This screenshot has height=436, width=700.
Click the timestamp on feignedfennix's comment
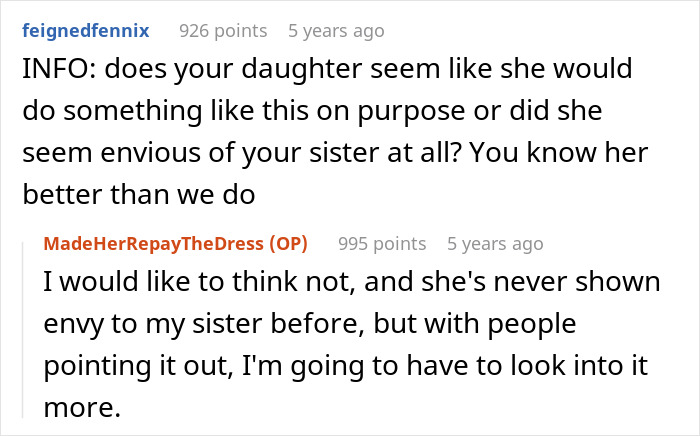click(x=335, y=31)
